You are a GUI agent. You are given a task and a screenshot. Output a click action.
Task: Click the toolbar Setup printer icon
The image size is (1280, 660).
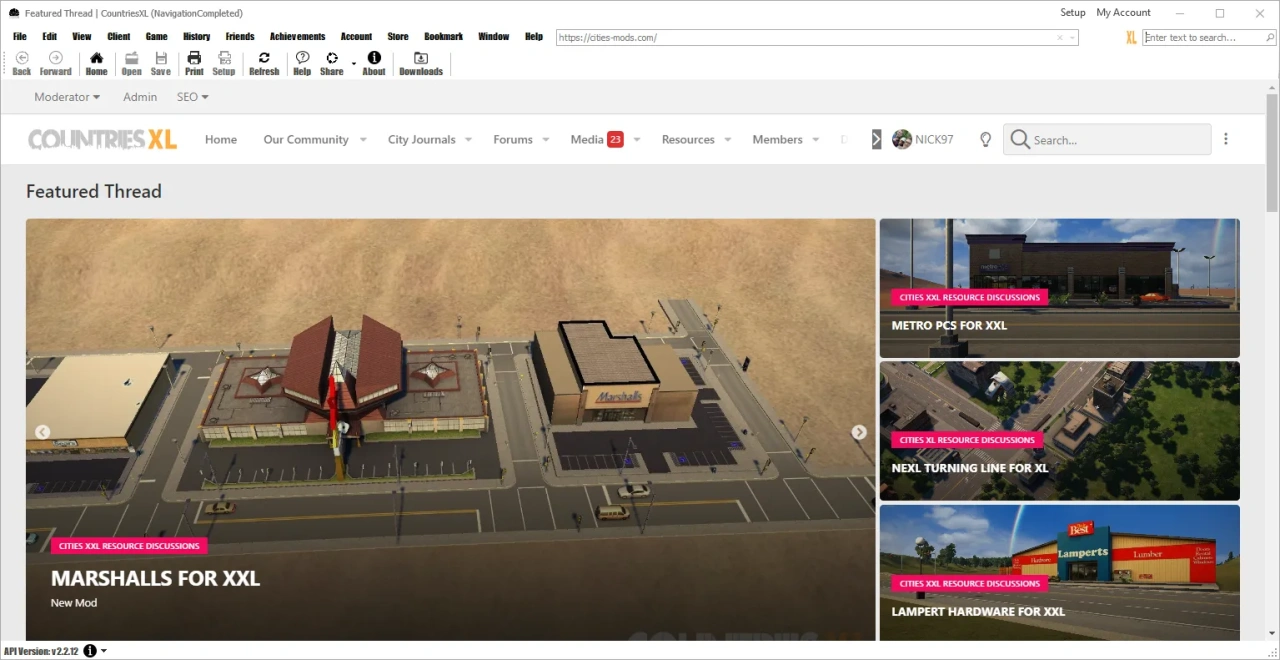click(x=224, y=58)
